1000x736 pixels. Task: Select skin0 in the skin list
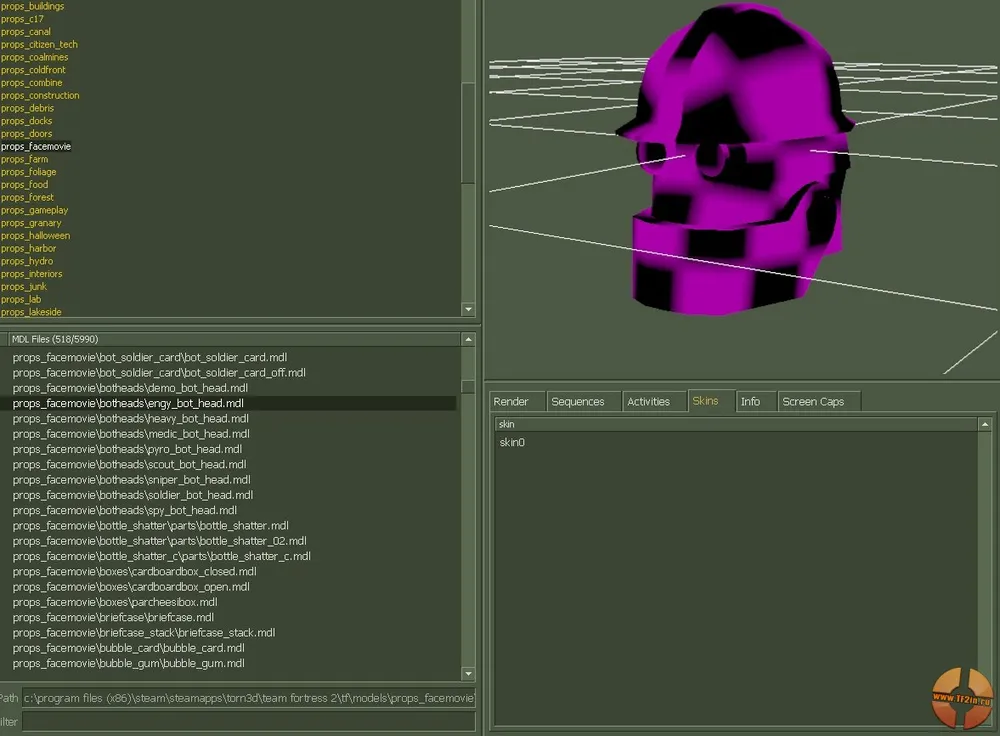512,442
